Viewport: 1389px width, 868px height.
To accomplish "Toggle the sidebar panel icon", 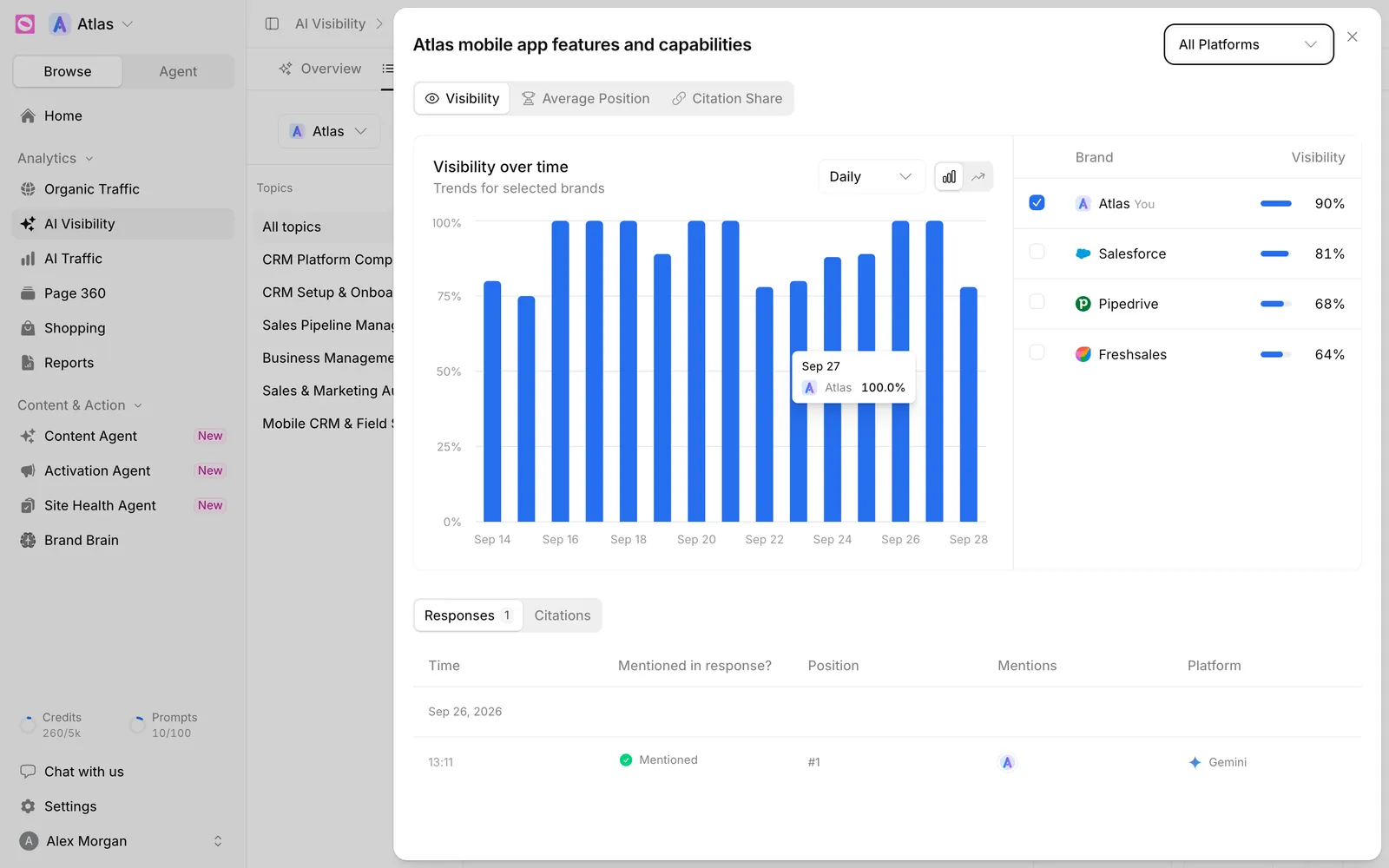I will tap(272, 23).
